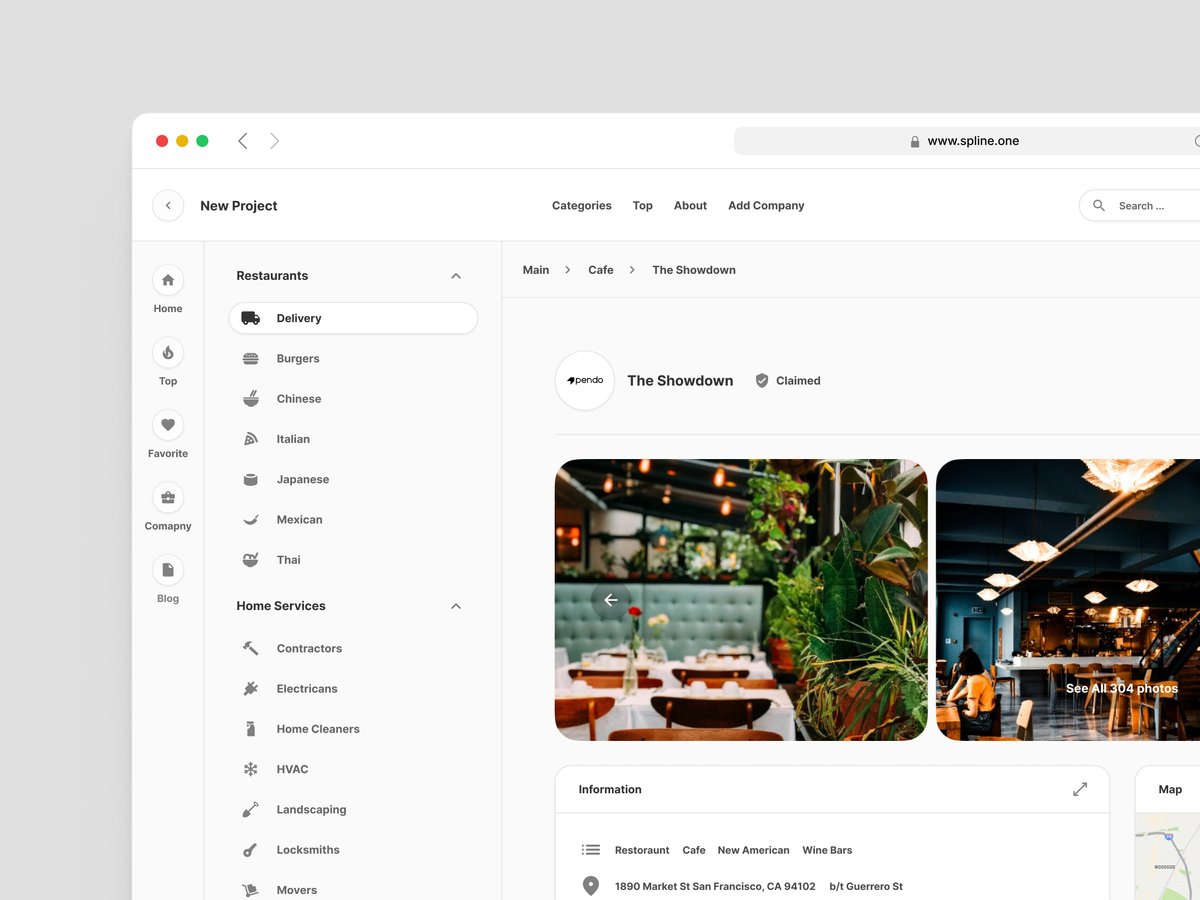Click the map preview thumbnail
The height and width of the screenshot is (900, 1200).
point(1168,857)
